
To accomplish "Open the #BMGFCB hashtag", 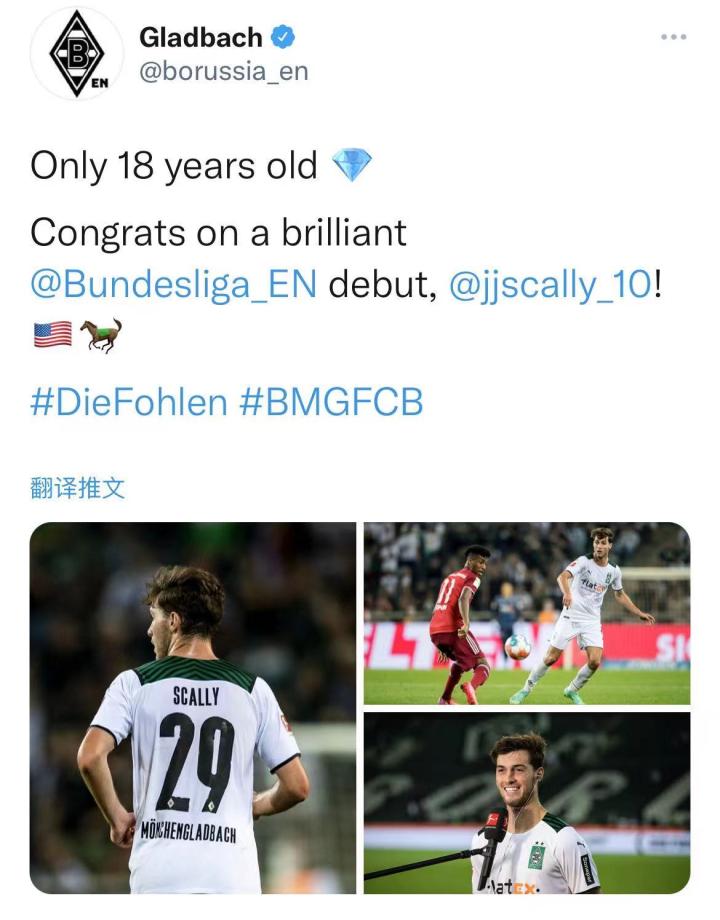I will (x=331, y=402).
